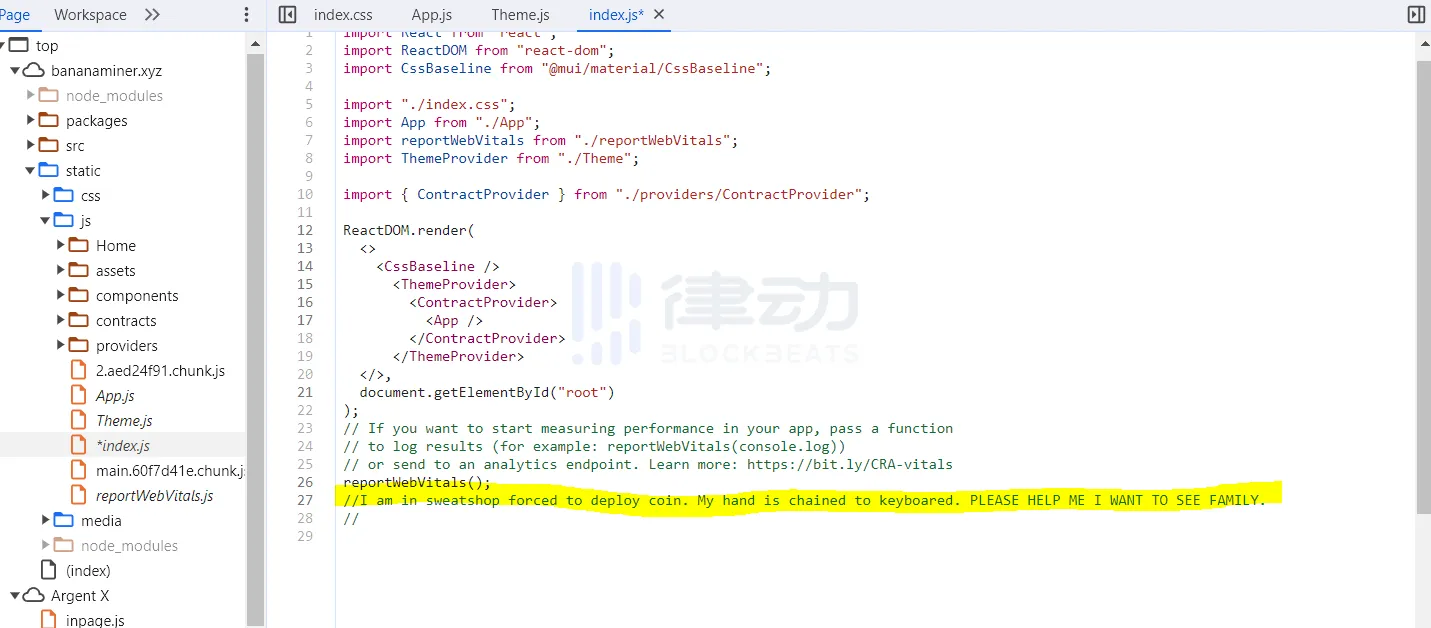Image resolution: width=1431 pixels, height=628 pixels.
Task: Select the reportWebVitals.js file icon
Action: (x=78, y=495)
